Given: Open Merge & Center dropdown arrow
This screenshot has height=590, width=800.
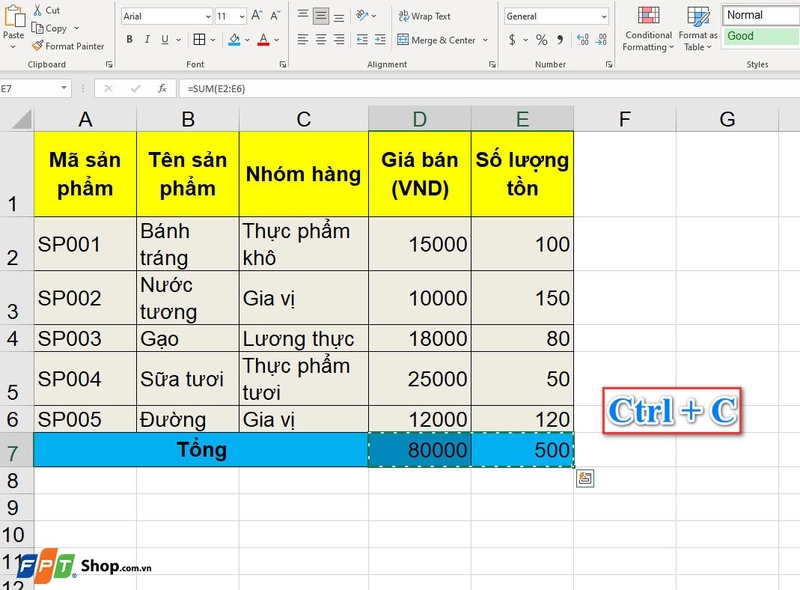Looking at the screenshot, I should 485,40.
